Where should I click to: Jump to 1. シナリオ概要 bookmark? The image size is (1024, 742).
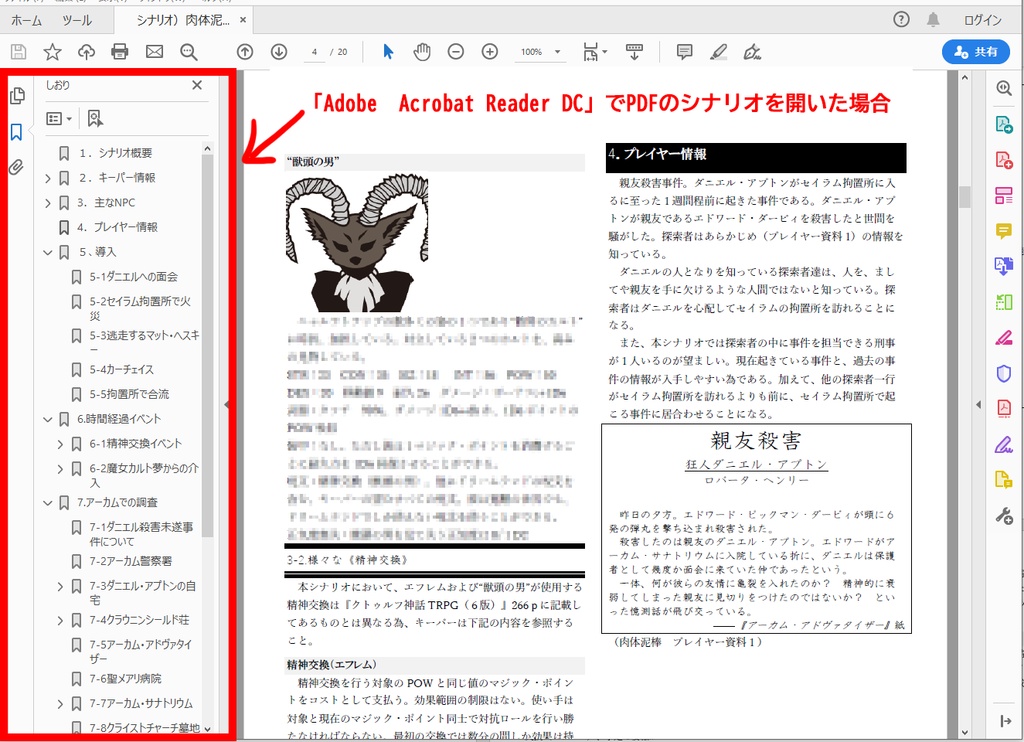115,153
